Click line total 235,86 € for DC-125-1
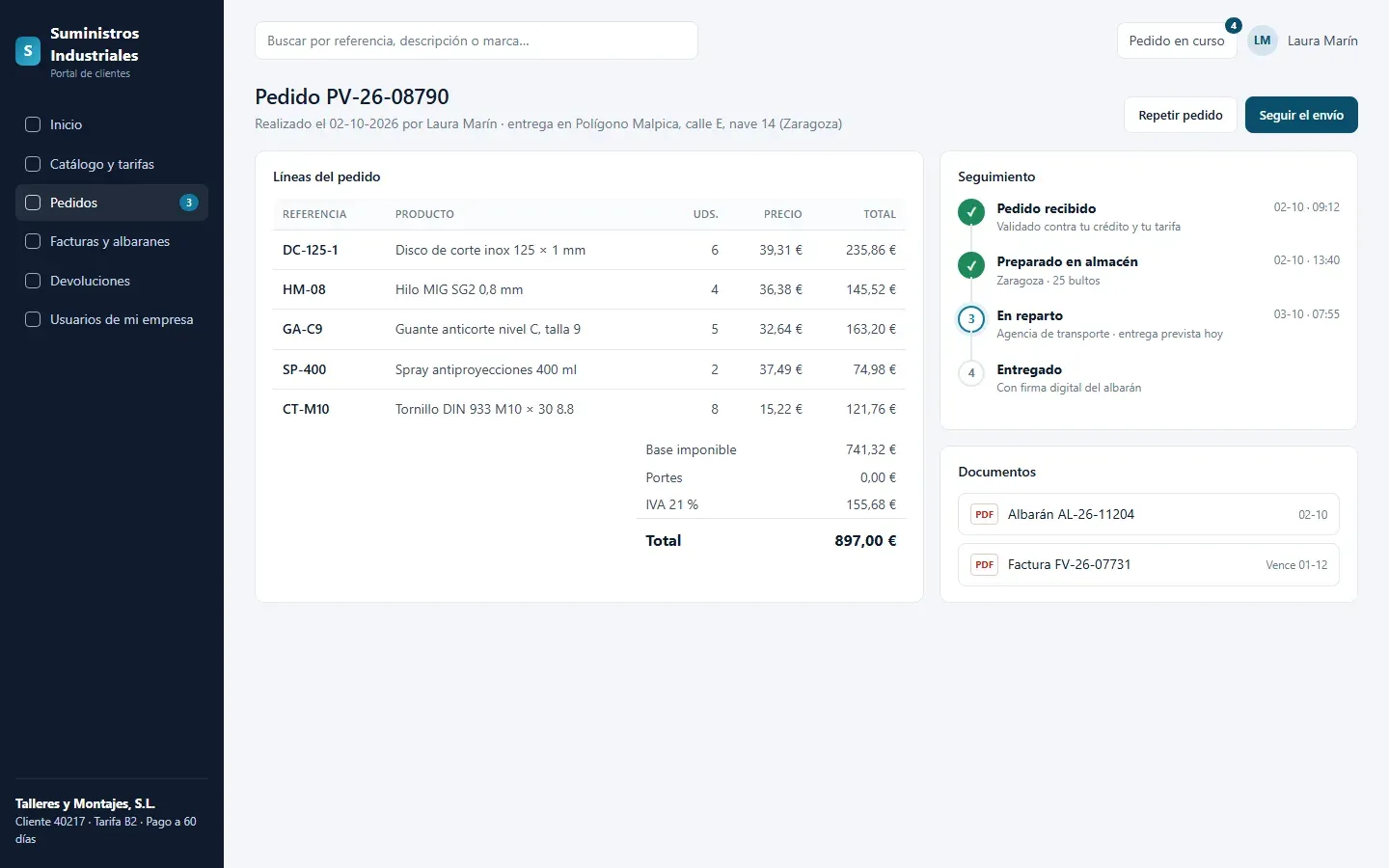 tap(871, 250)
